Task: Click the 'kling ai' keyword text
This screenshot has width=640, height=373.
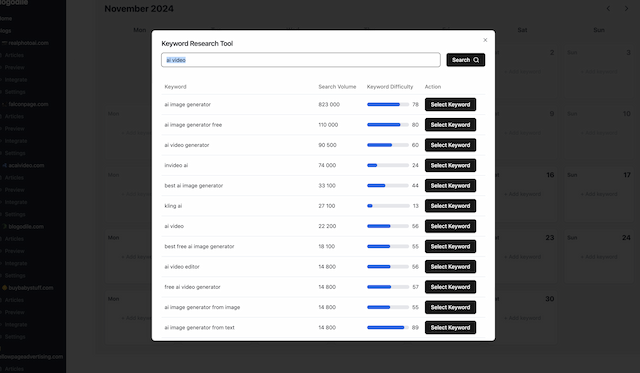Action: pyautogui.click(x=173, y=206)
